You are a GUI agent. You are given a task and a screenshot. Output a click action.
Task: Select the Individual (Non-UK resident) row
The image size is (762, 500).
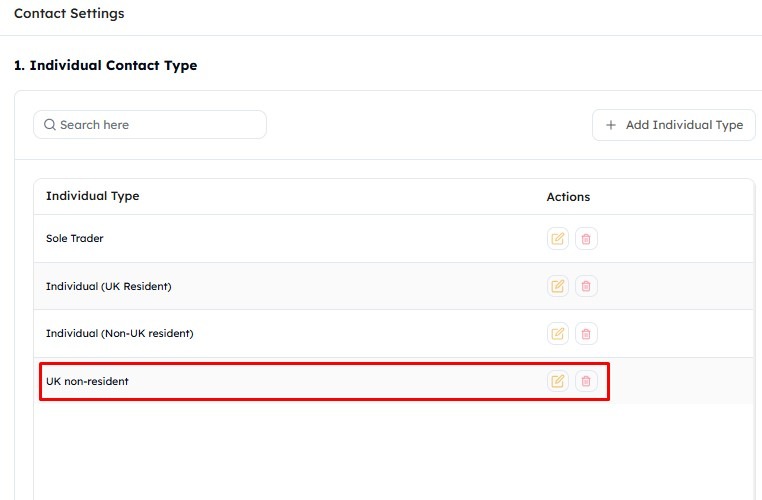click(394, 333)
